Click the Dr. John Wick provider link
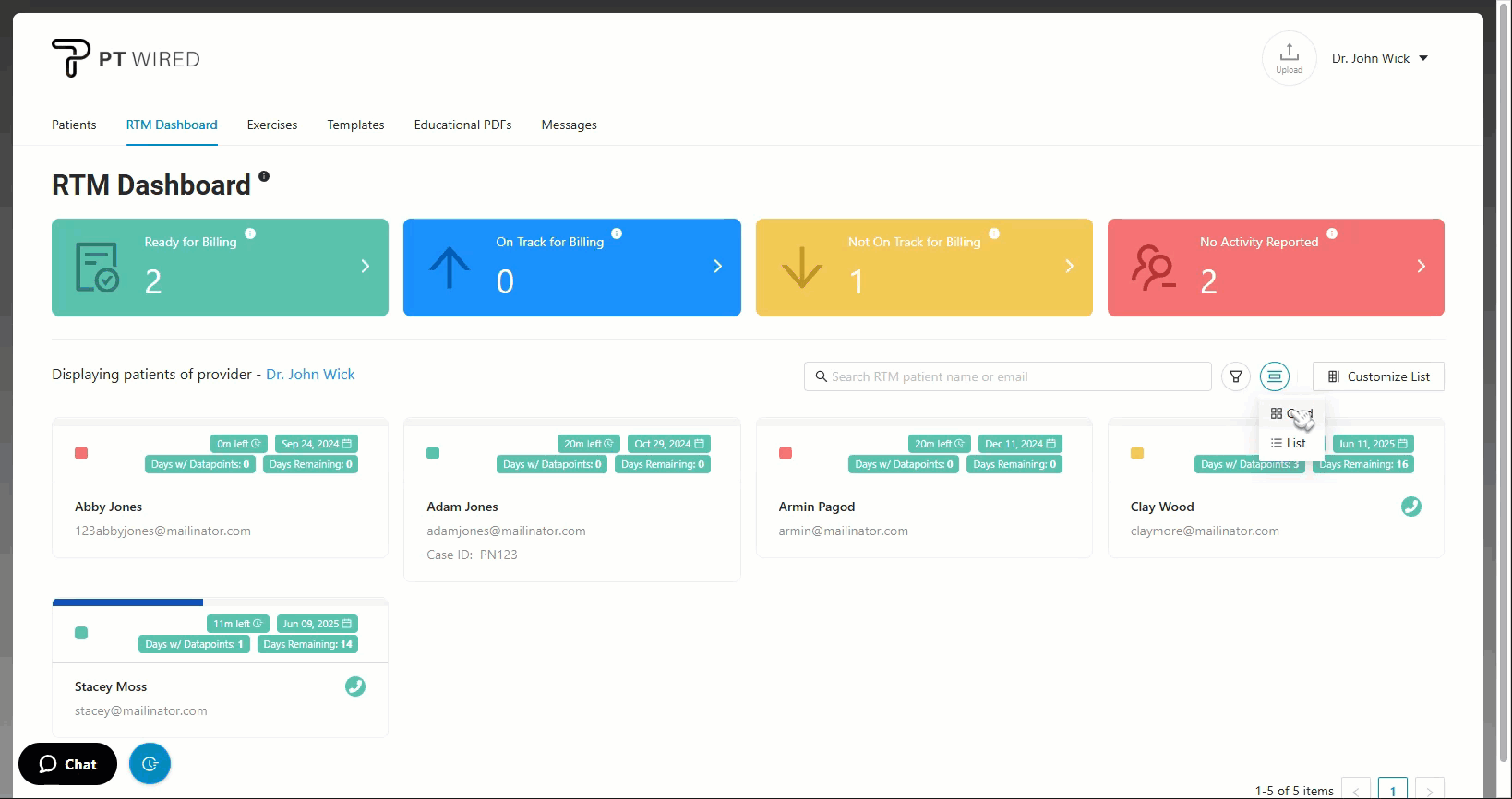Screen dimensions: 1512x799 point(310,375)
